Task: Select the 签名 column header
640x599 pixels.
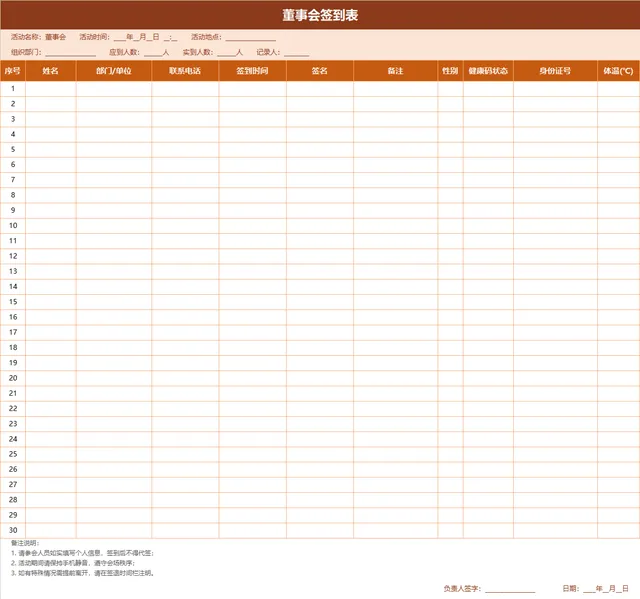Action: tap(320, 71)
